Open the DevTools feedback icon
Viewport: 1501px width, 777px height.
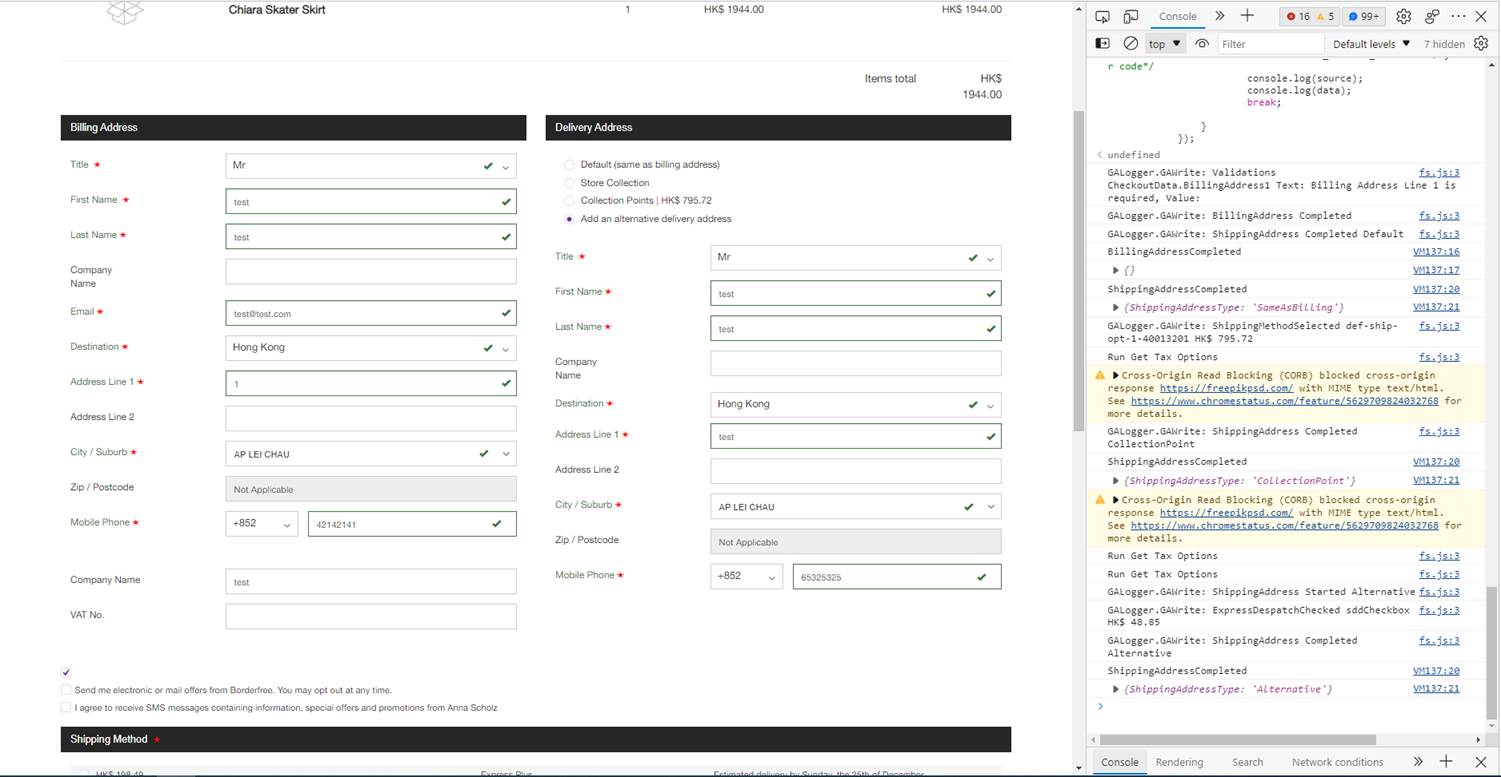pyautogui.click(x=1432, y=16)
